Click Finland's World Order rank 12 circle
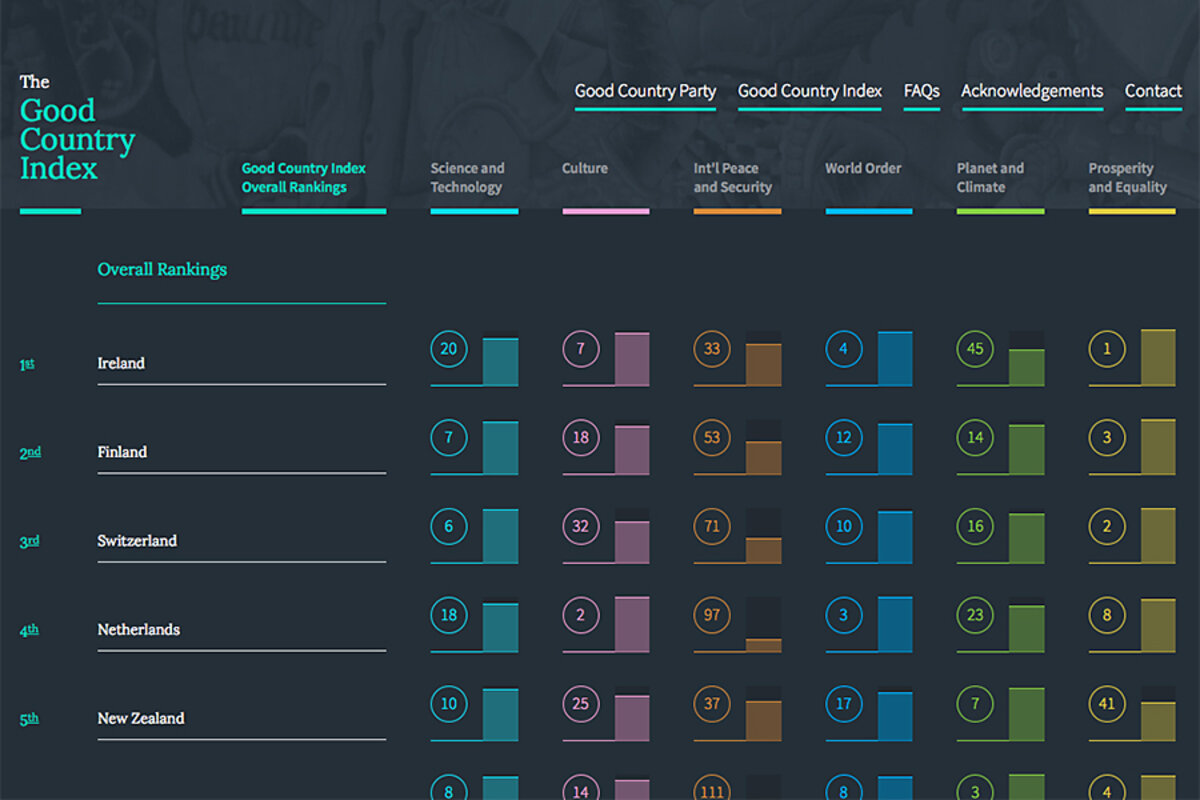Viewport: 1200px width, 800px height. [x=844, y=438]
